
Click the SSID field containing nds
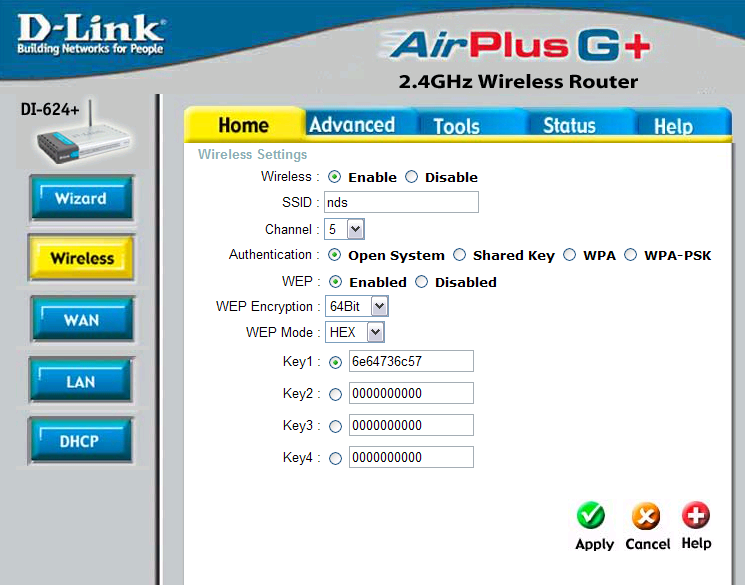click(x=401, y=202)
